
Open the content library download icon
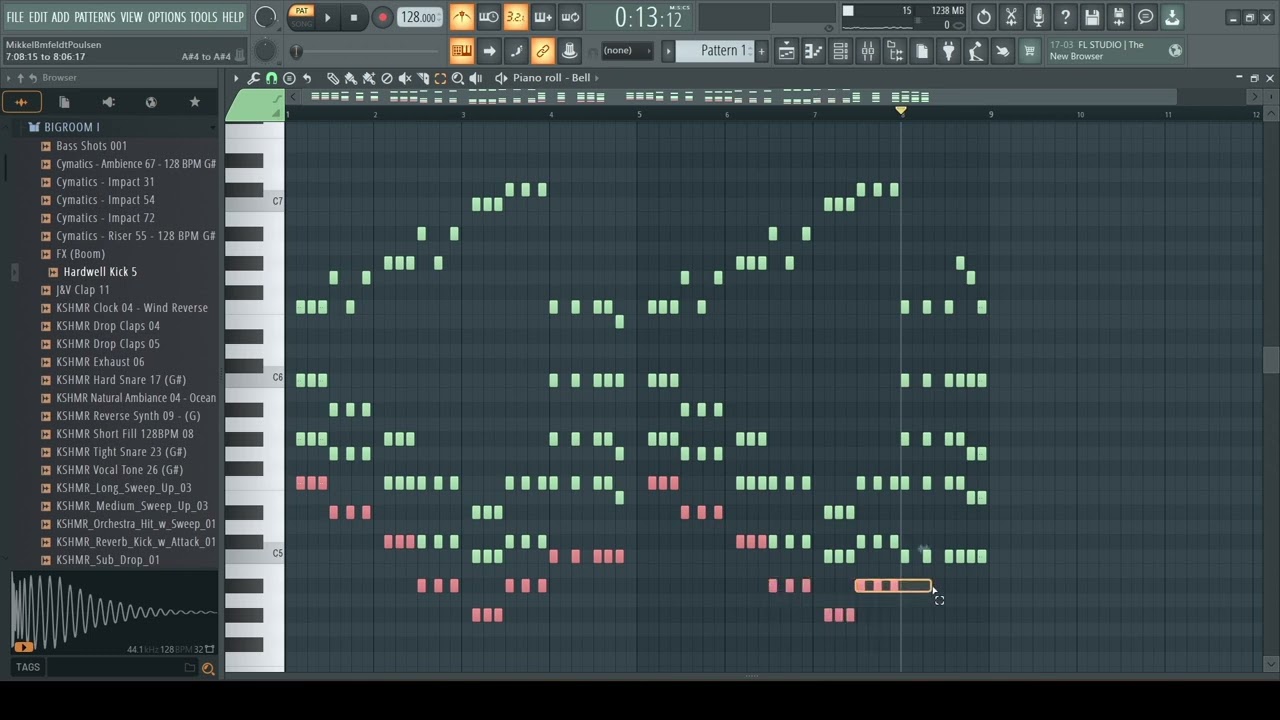1172,17
